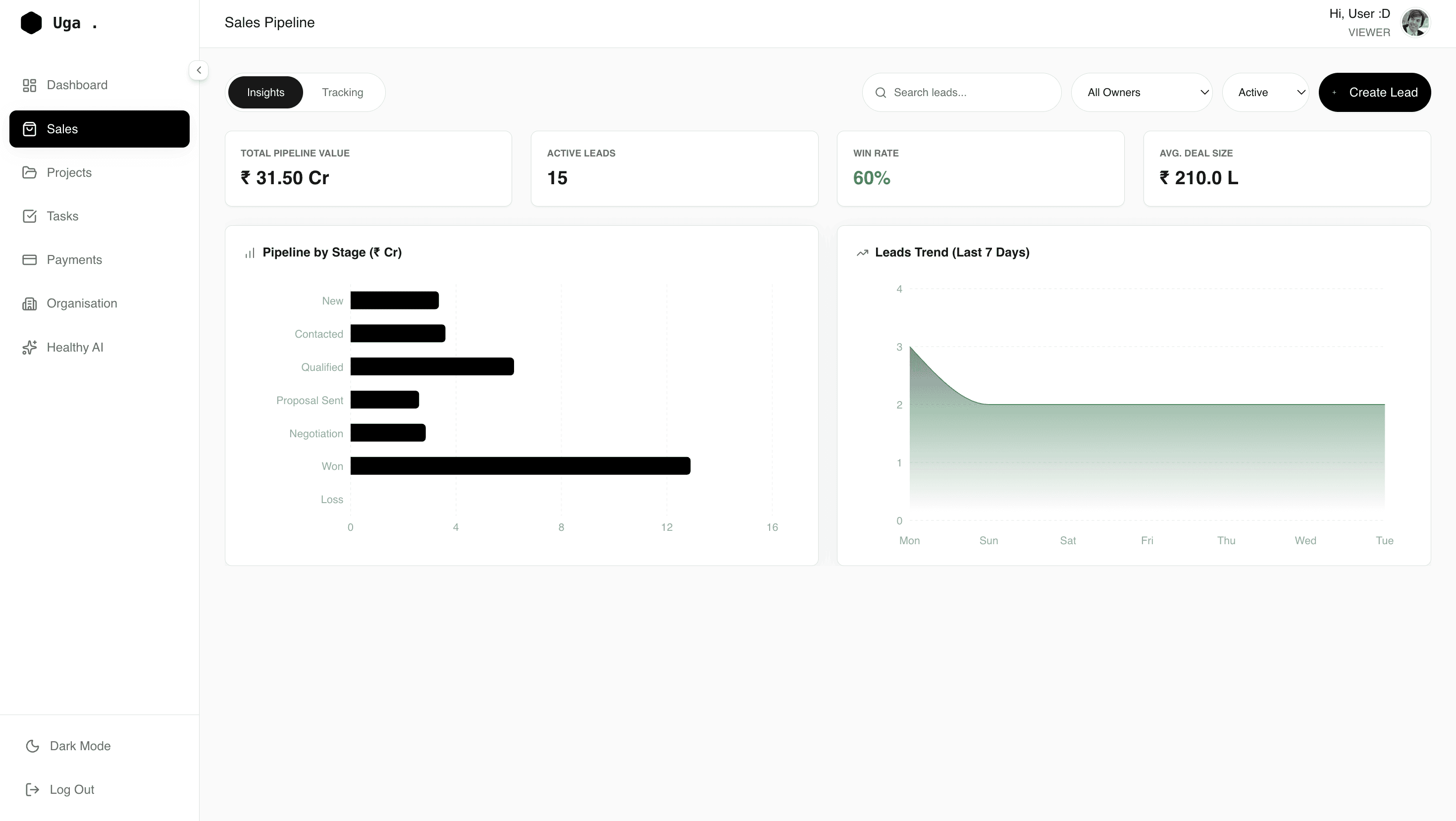Toggle Dark Mode on
The image size is (1456, 821).
[x=68, y=746]
